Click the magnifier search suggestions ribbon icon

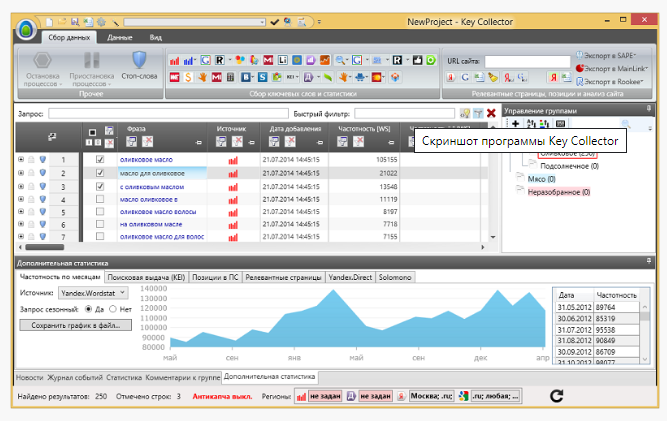[339, 60]
